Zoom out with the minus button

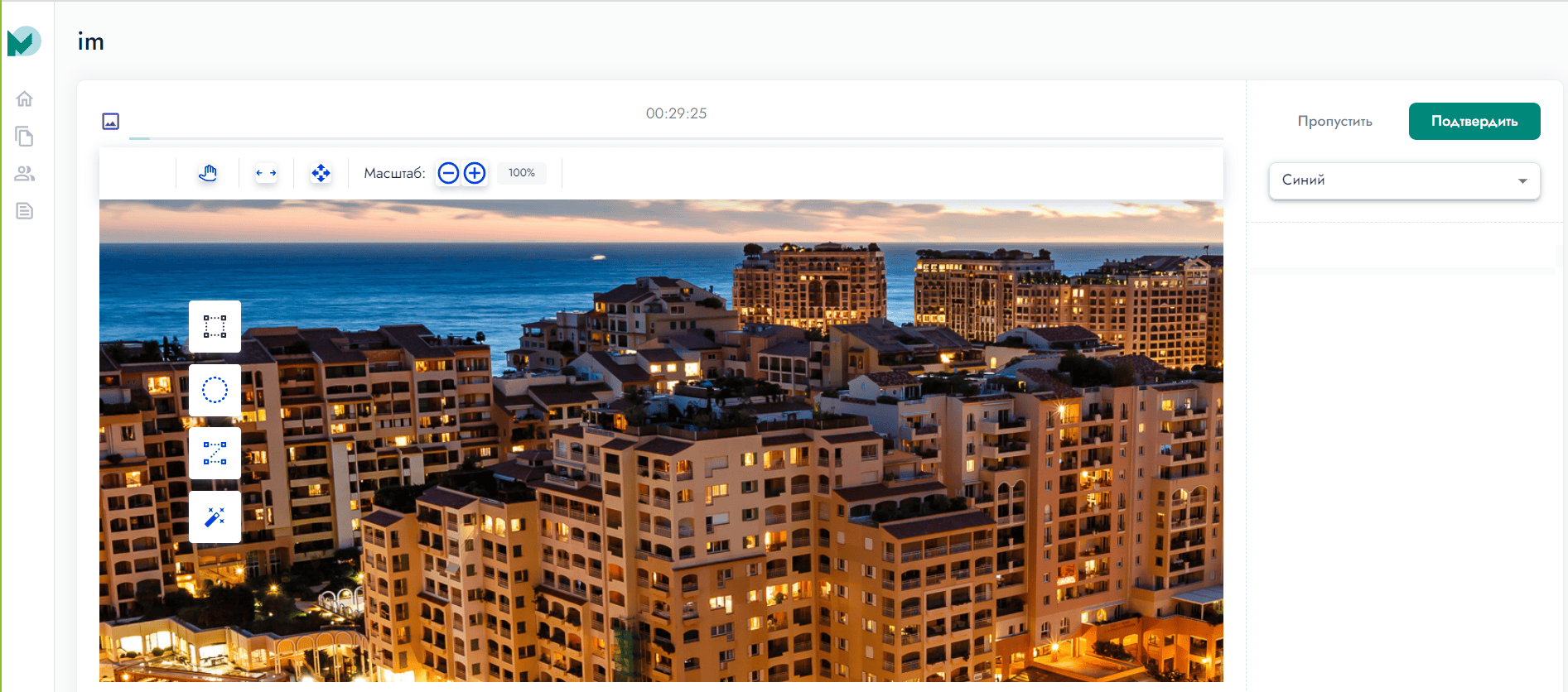(448, 173)
